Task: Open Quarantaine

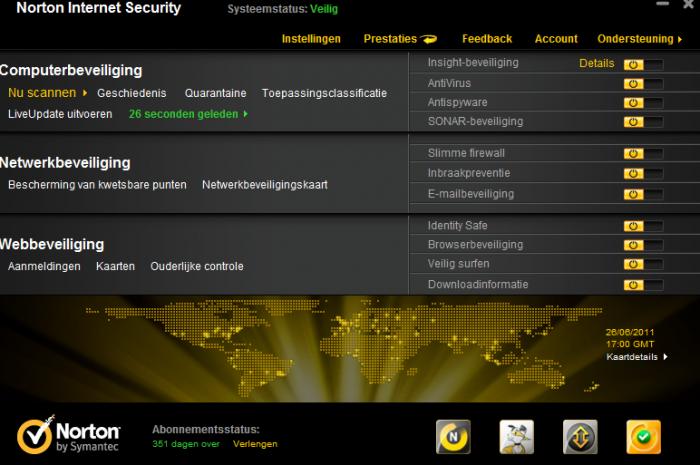Action: click(216, 93)
